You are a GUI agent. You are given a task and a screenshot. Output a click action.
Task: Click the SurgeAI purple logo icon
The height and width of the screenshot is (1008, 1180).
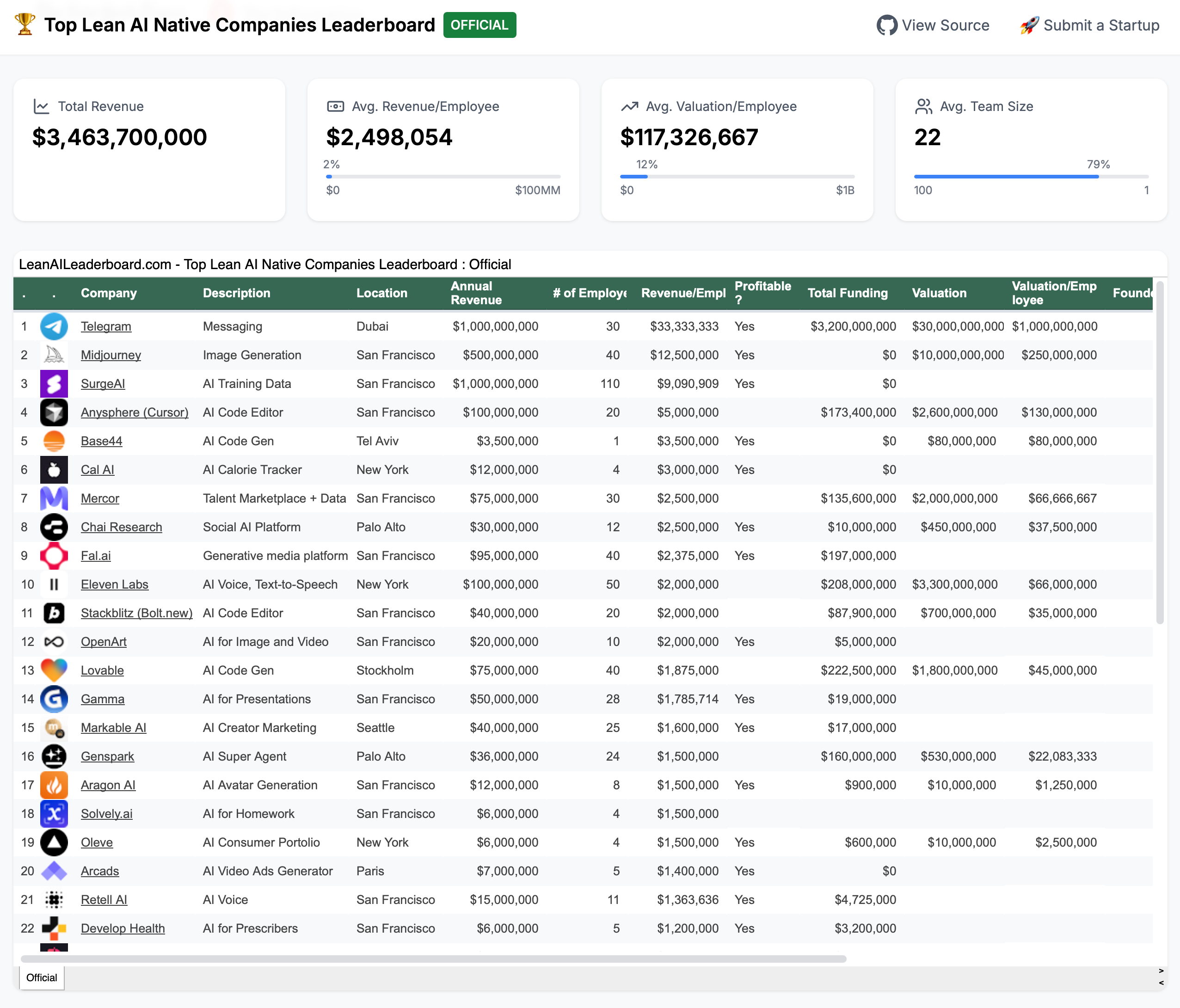54,384
